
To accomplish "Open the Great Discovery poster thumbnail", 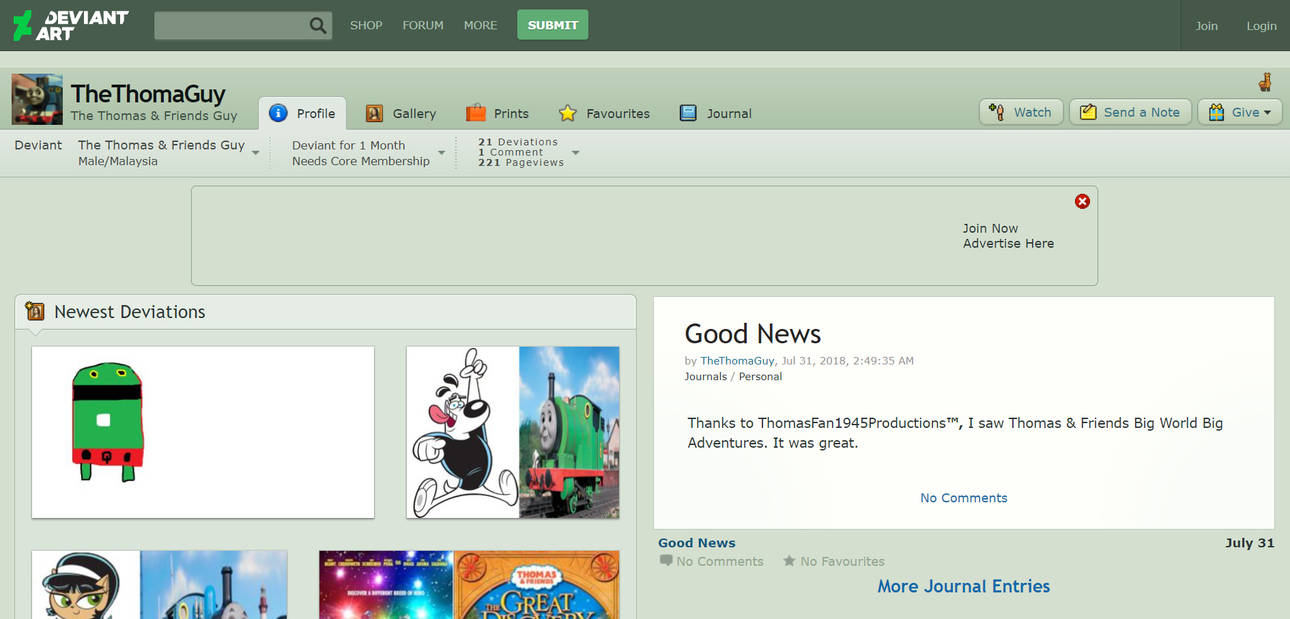I will pyautogui.click(x=469, y=584).
